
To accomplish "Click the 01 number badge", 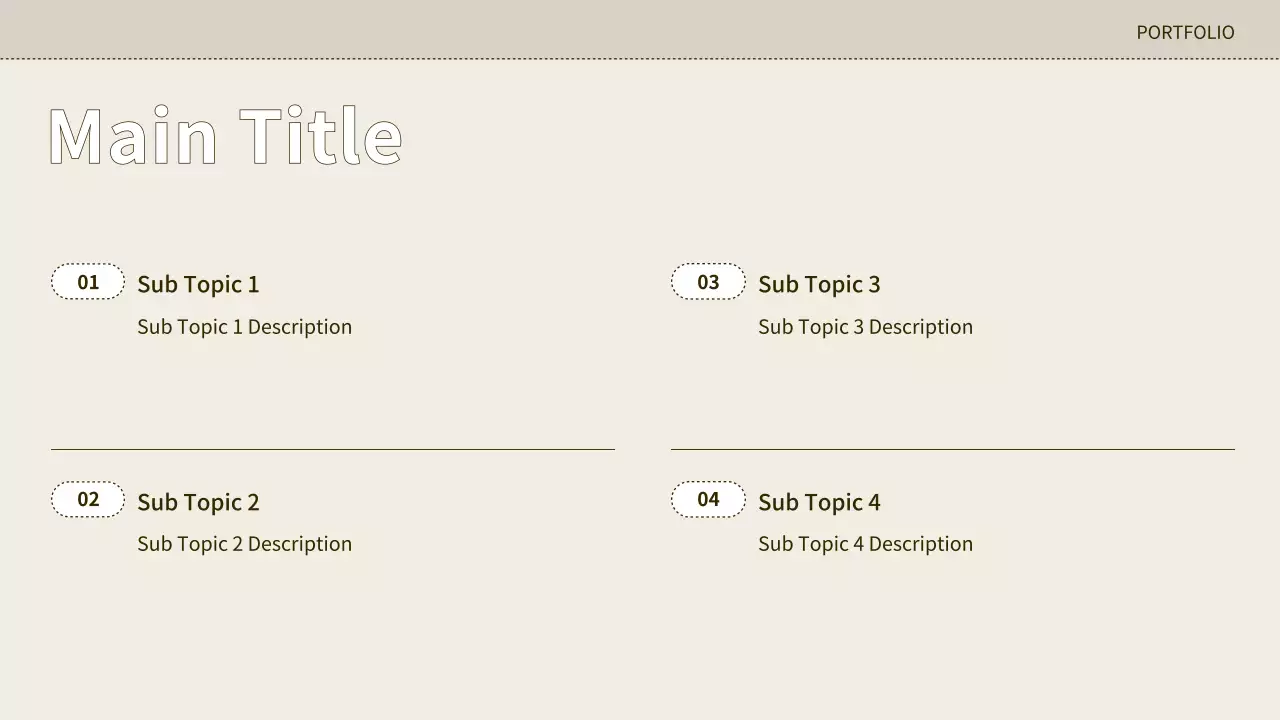I will pyautogui.click(x=88, y=282).
